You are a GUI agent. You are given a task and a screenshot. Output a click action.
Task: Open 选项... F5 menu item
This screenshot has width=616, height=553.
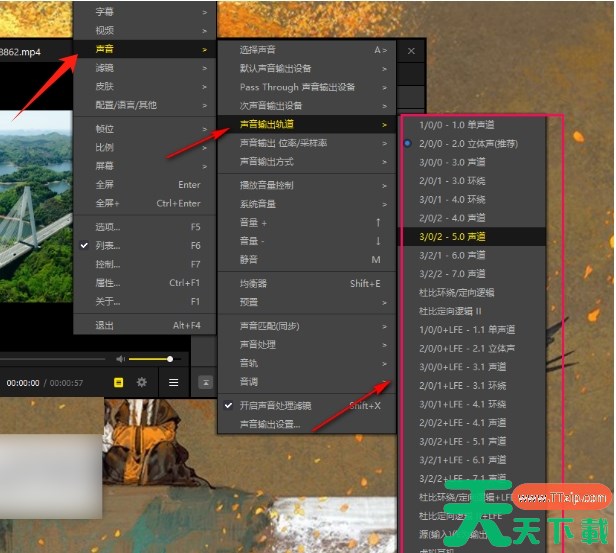tap(145, 227)
